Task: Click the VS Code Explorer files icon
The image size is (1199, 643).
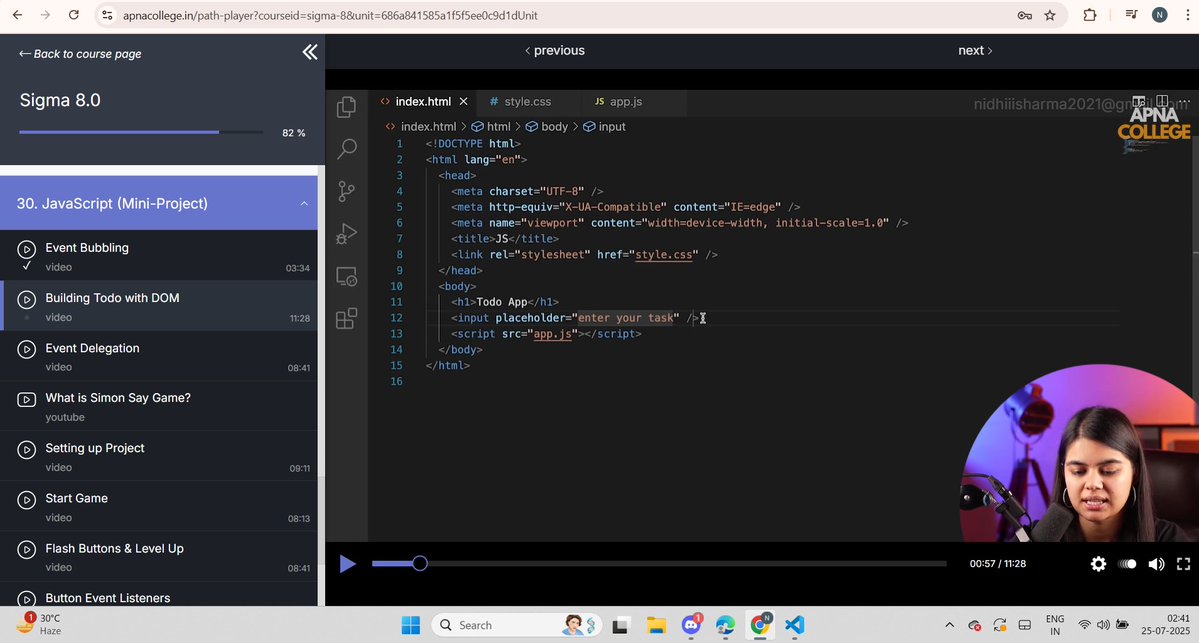Action: tap(346, 107)
